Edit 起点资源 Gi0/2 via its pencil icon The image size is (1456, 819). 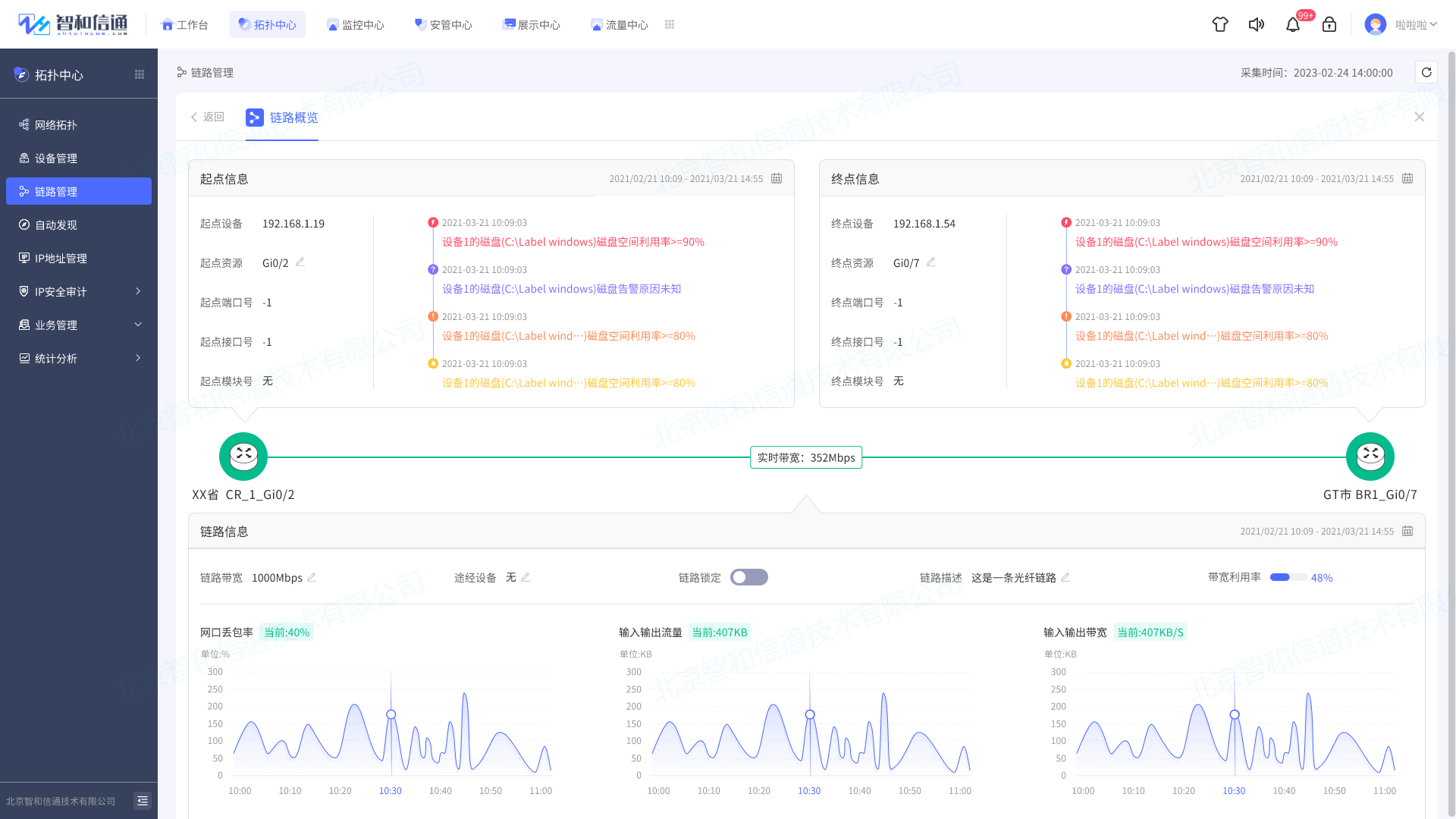click(x=300, y=262)
